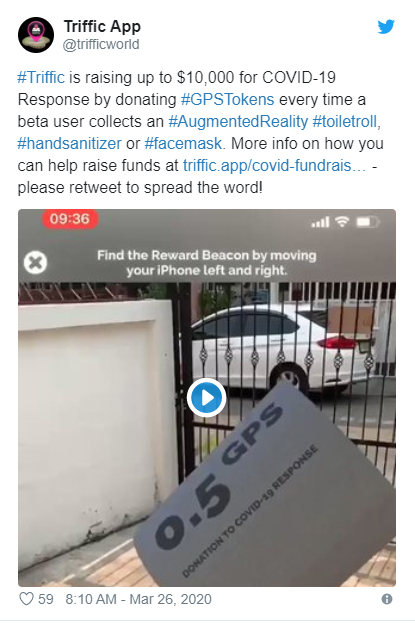Click the battery icon in video

point(368,222)
